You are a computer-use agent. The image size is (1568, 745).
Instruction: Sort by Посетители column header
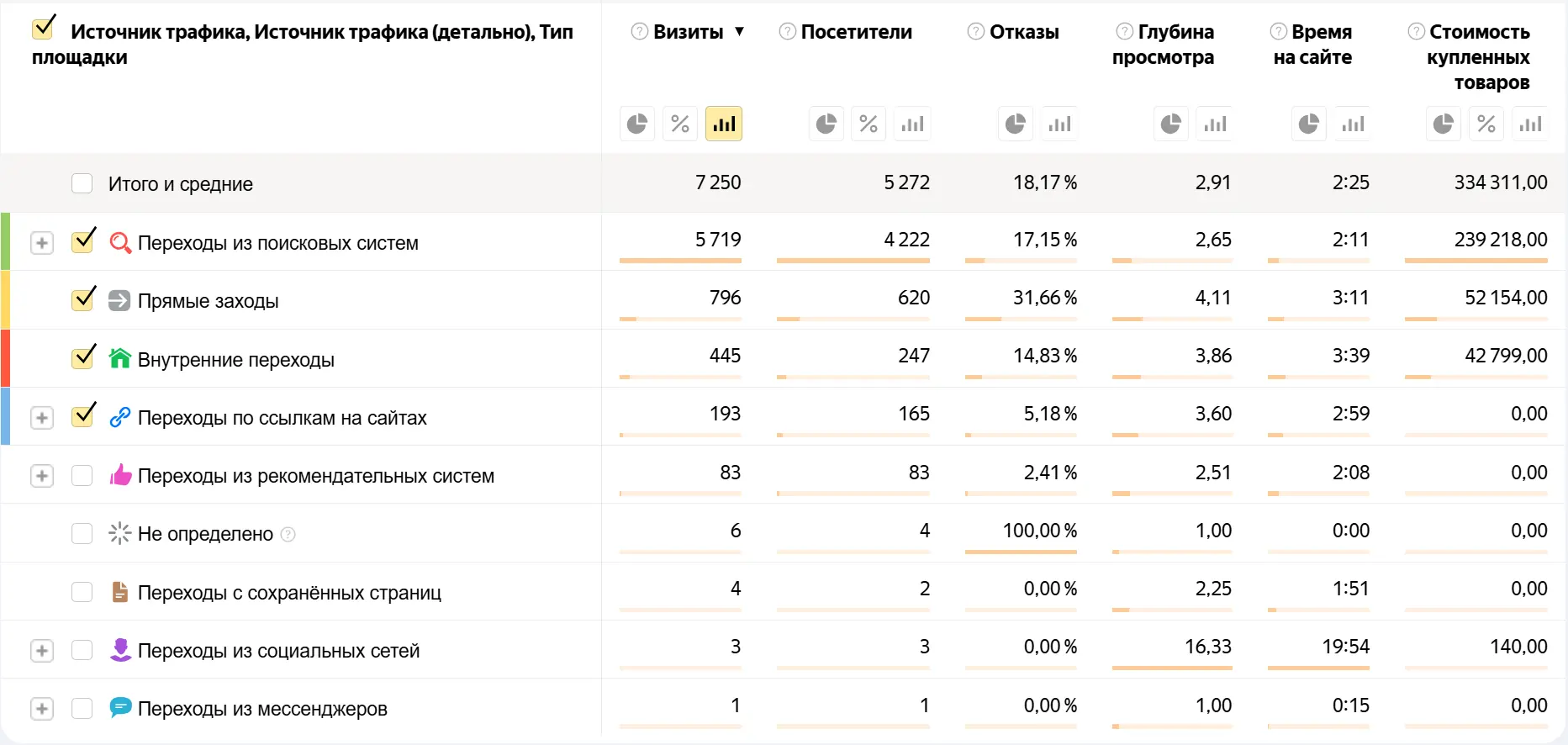click(856, 32)
